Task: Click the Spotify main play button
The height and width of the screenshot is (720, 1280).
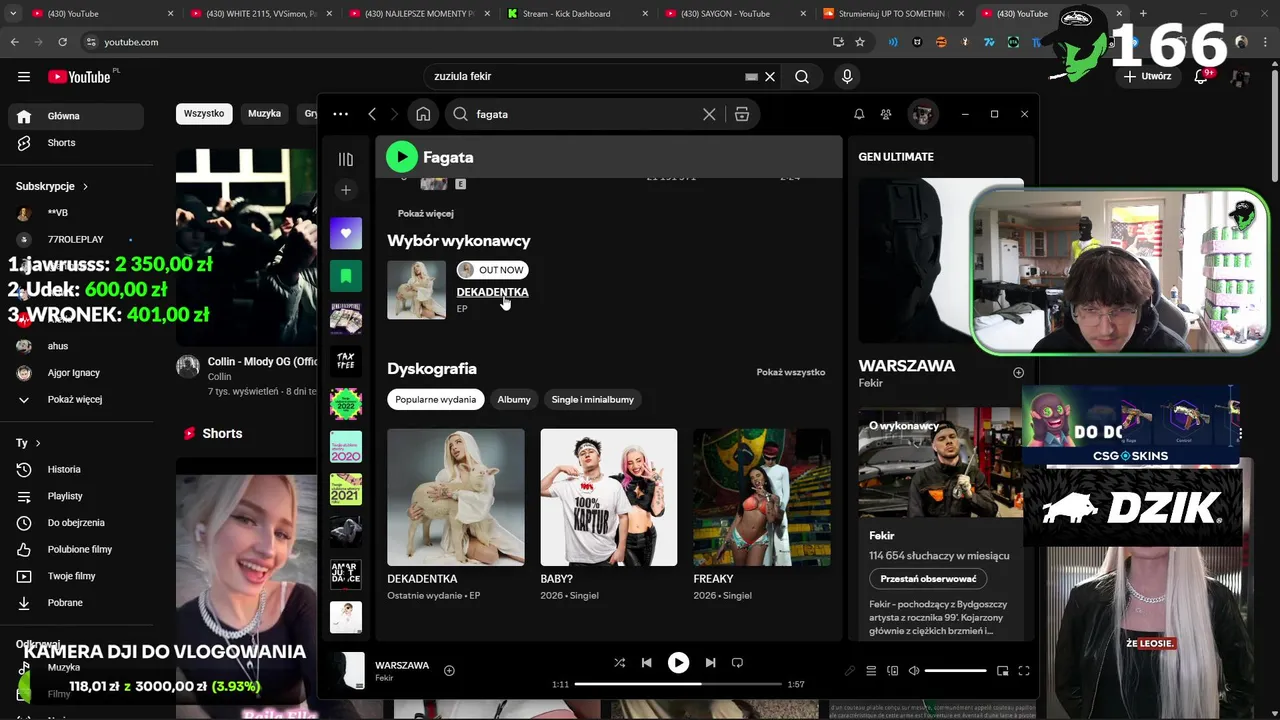Action: 678,662
